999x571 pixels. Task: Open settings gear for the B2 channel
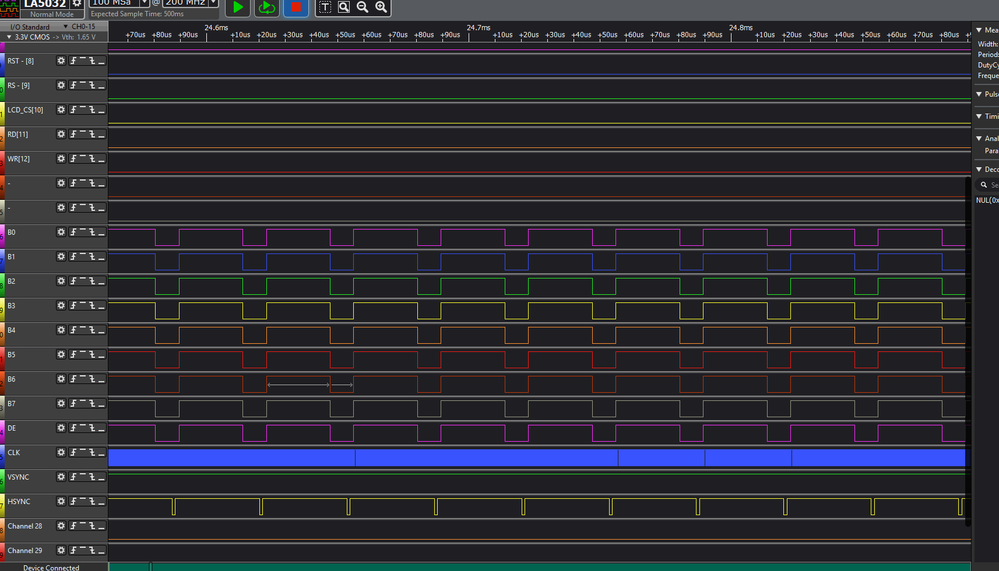[61, 280]
